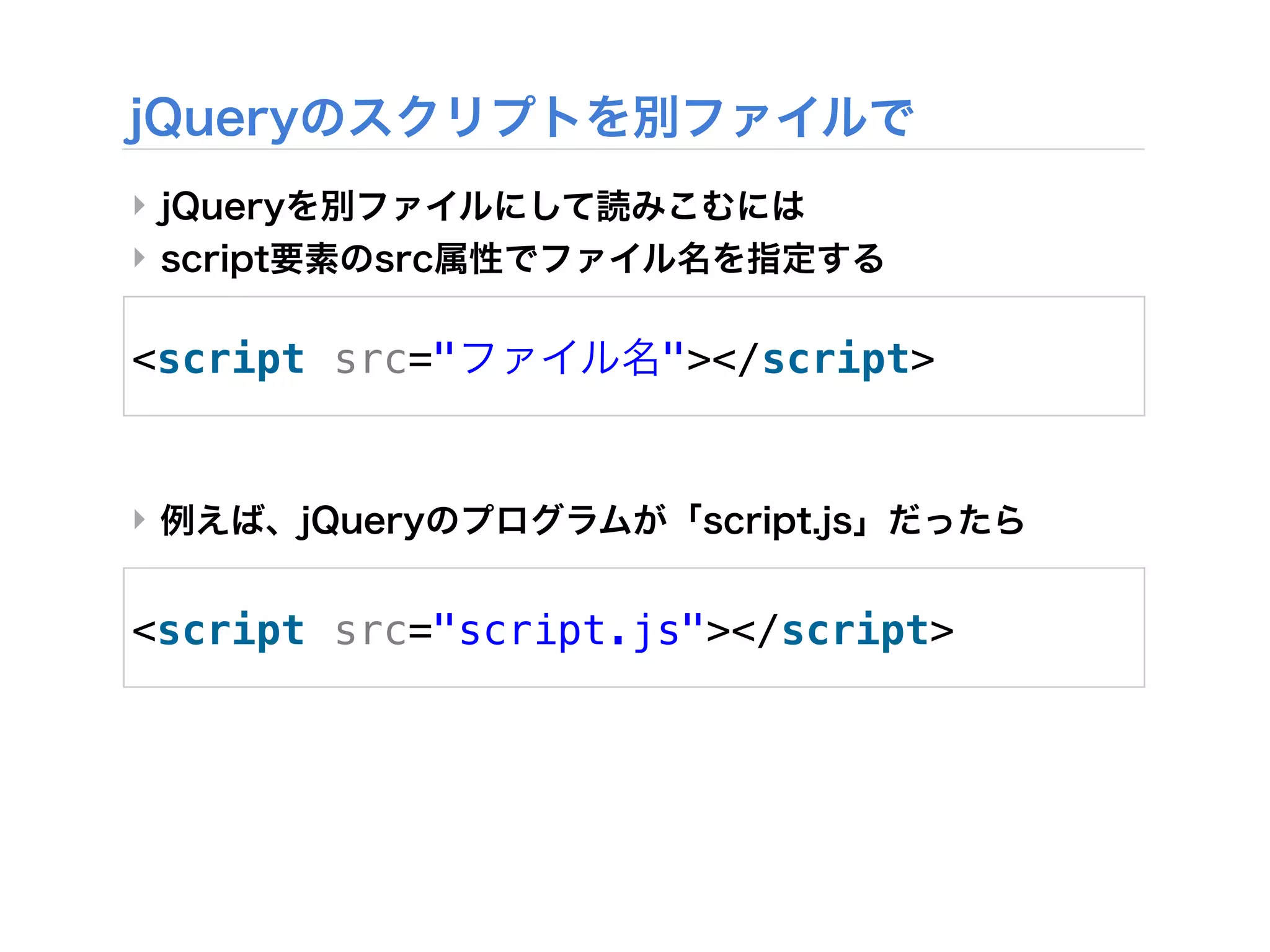Image resolution: width=1270 pixels, height=952 pixels.
Task: Click the 'src' attribute in the second code box
Action: pos(371,632)
